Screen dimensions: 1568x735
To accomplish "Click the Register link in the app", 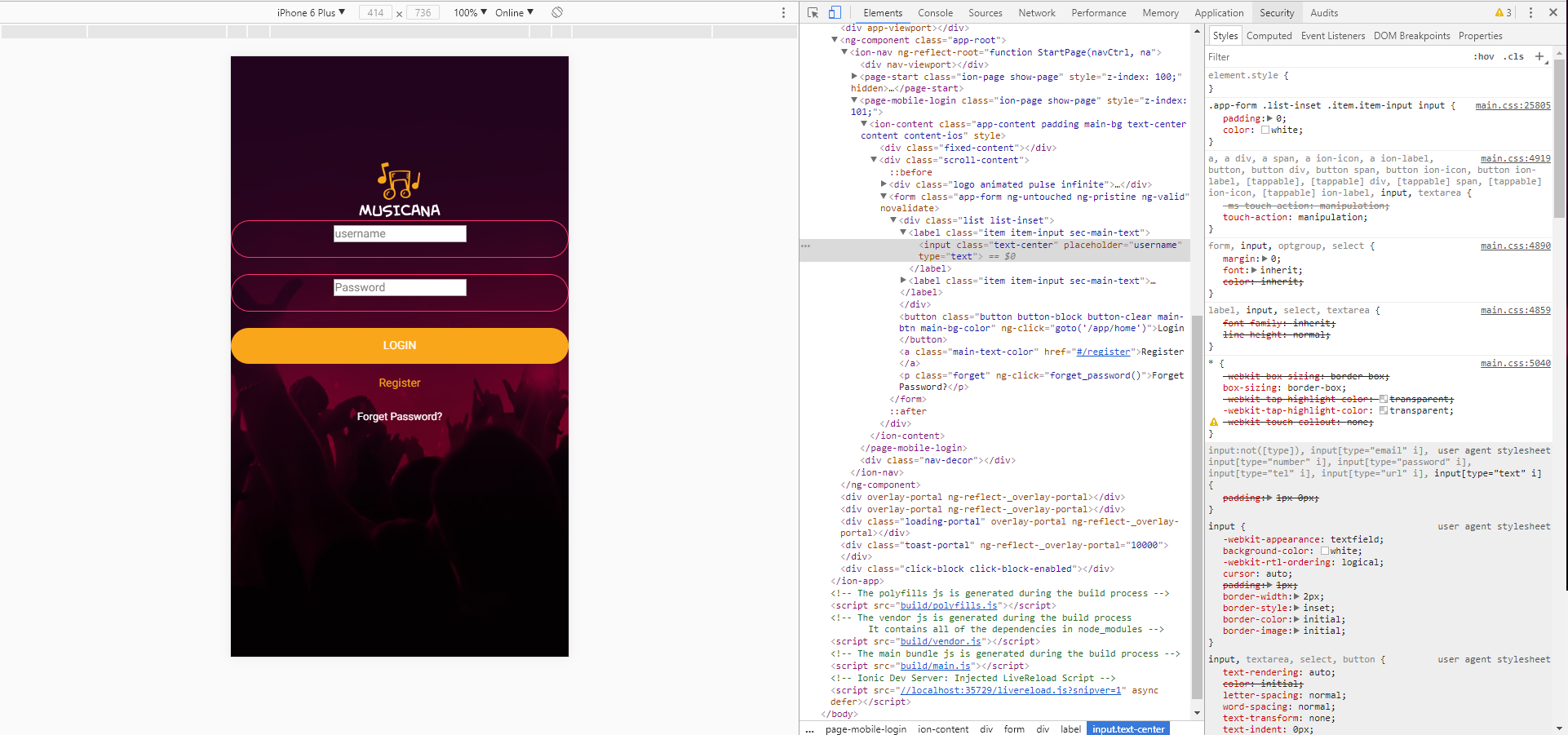I will (x=400, y=383).
